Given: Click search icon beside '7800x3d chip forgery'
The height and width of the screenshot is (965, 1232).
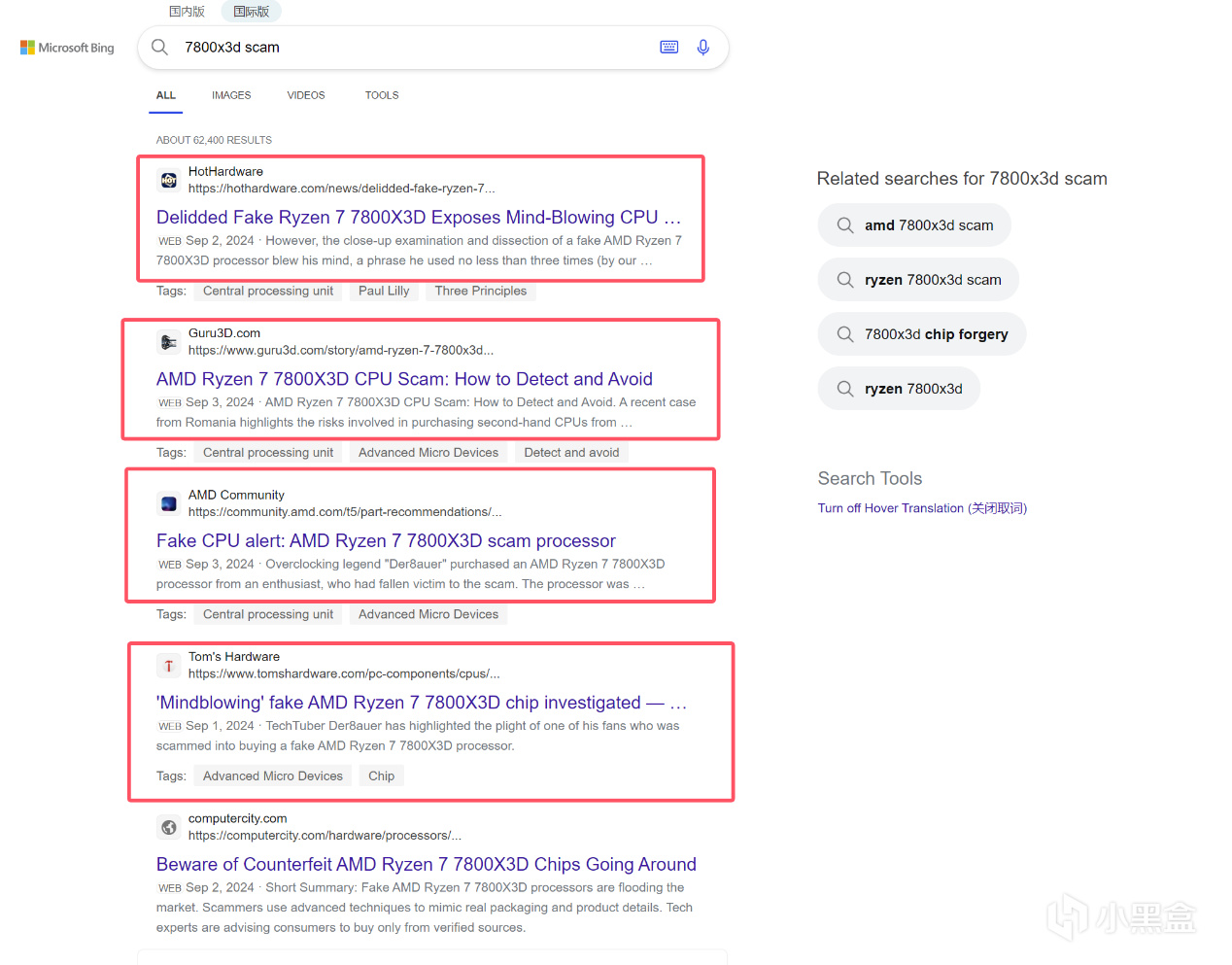Looking at the screenshot, I should [845, 334].
